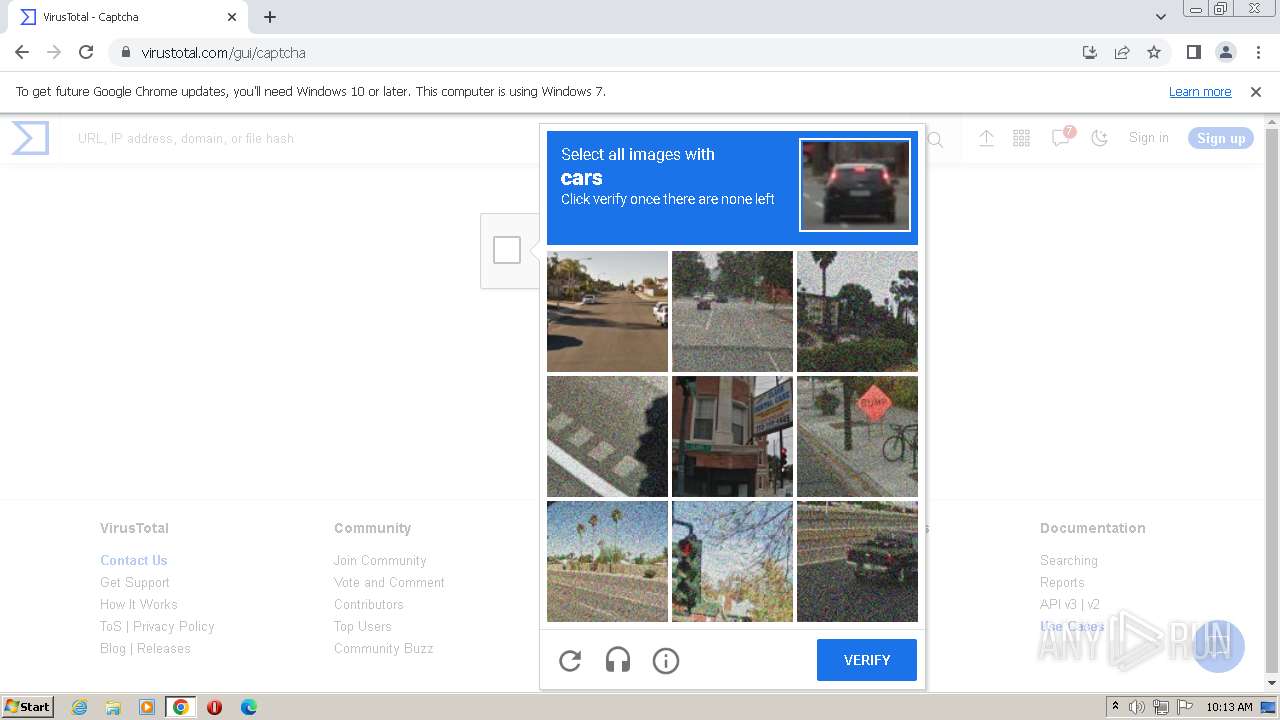Select captcha tile with row of palm trees
Viewport: 1280px width, 720px height.
[x=607, y=561]
